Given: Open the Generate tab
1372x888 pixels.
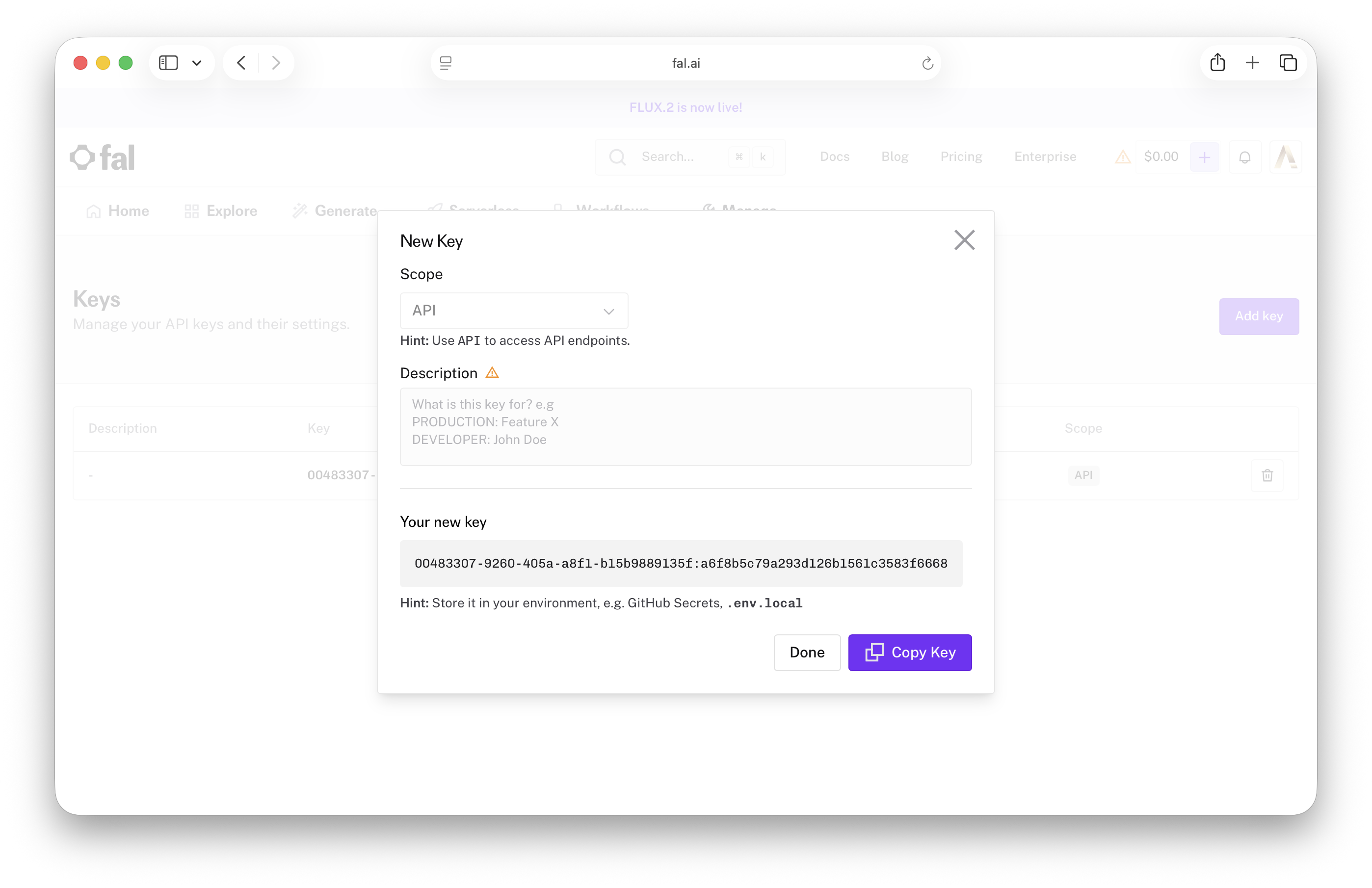Looking at the screenshot, I should pyautogui.click(x=334, y=211).
